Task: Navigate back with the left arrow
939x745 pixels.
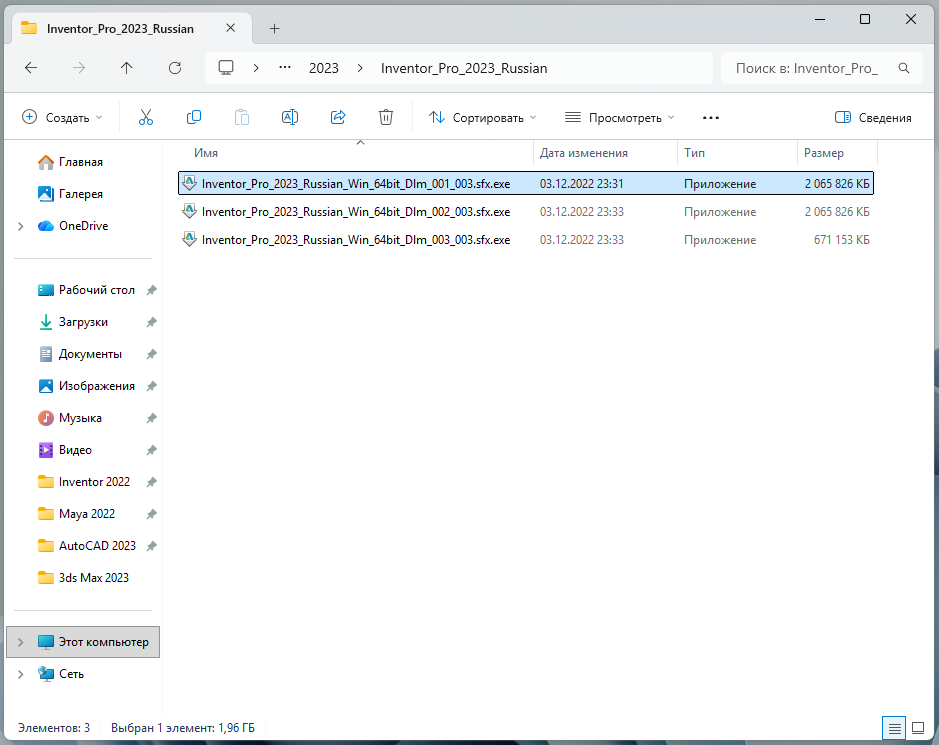Action: click(x=31, y=68)
